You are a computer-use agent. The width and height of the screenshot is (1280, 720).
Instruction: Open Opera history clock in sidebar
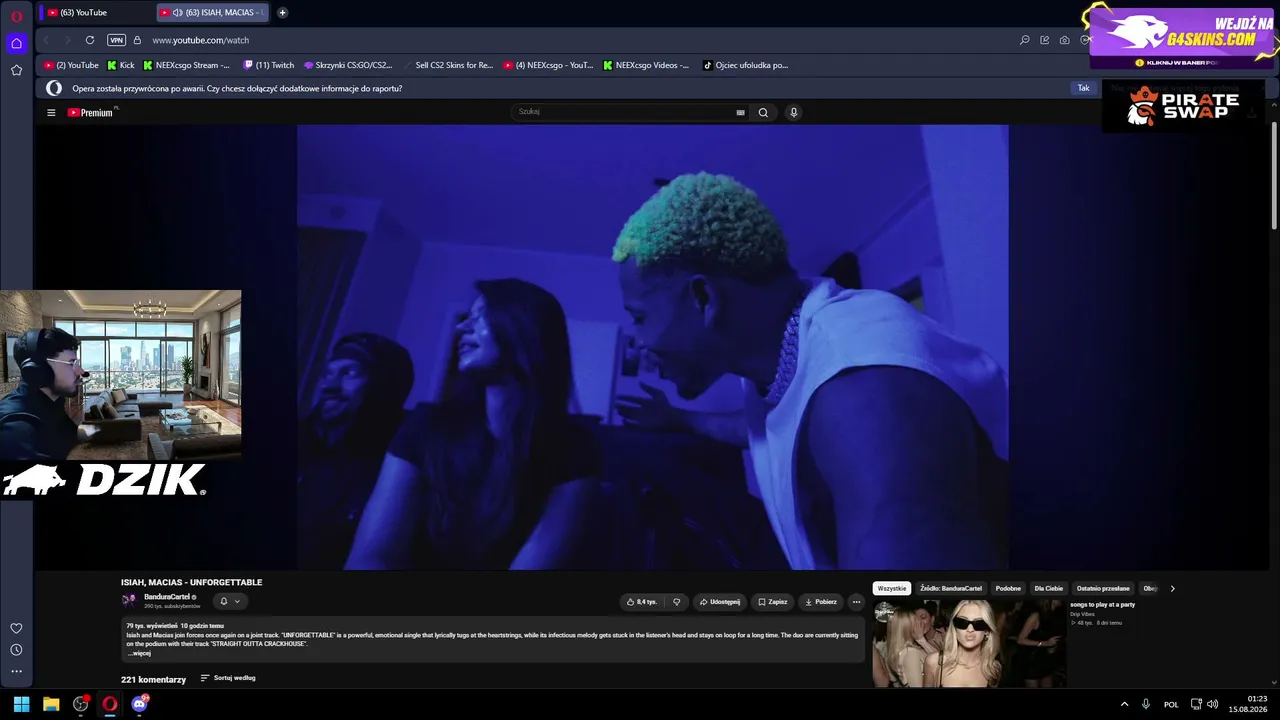point(16,650)
